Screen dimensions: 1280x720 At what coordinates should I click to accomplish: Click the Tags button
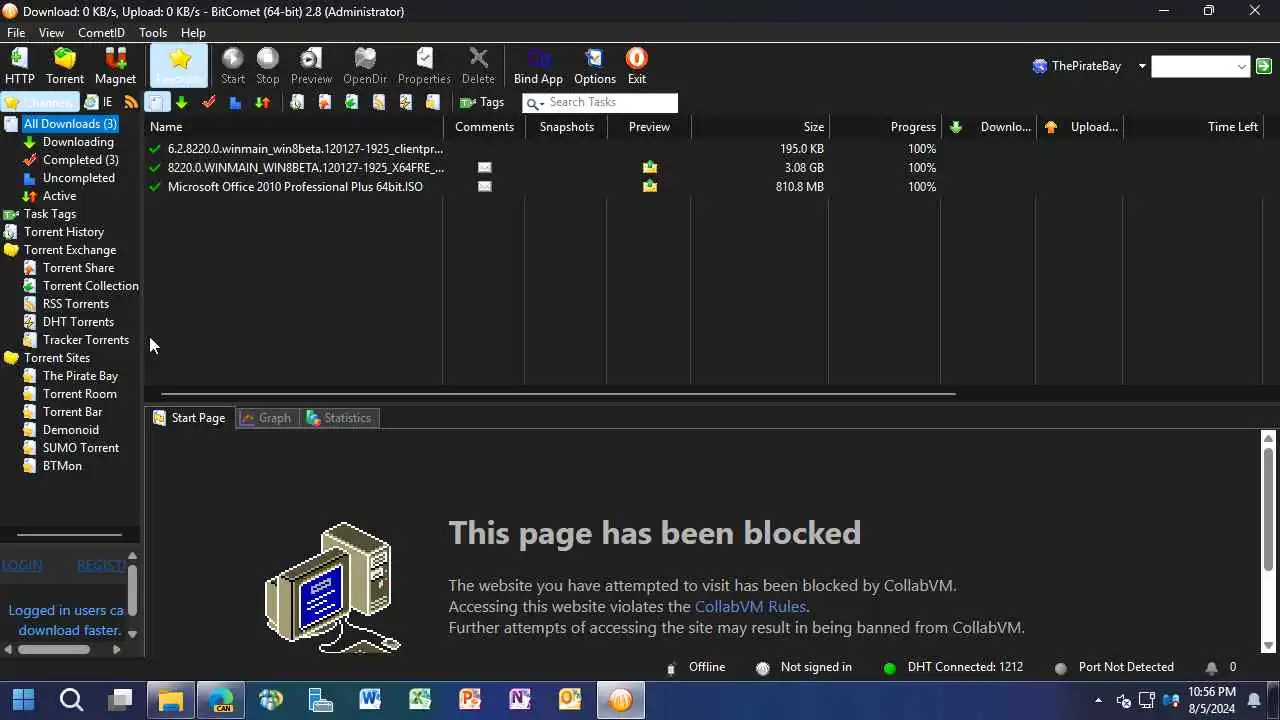click(x=482, y=102)
